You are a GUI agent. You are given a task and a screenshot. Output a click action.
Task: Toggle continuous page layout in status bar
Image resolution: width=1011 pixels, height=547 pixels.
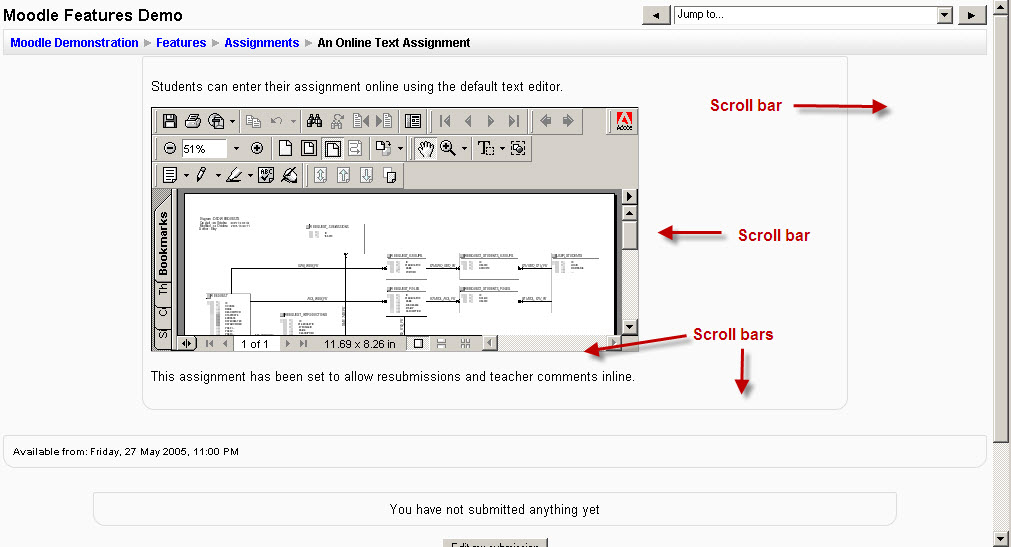pyautogui.click(x=442, y=343)
